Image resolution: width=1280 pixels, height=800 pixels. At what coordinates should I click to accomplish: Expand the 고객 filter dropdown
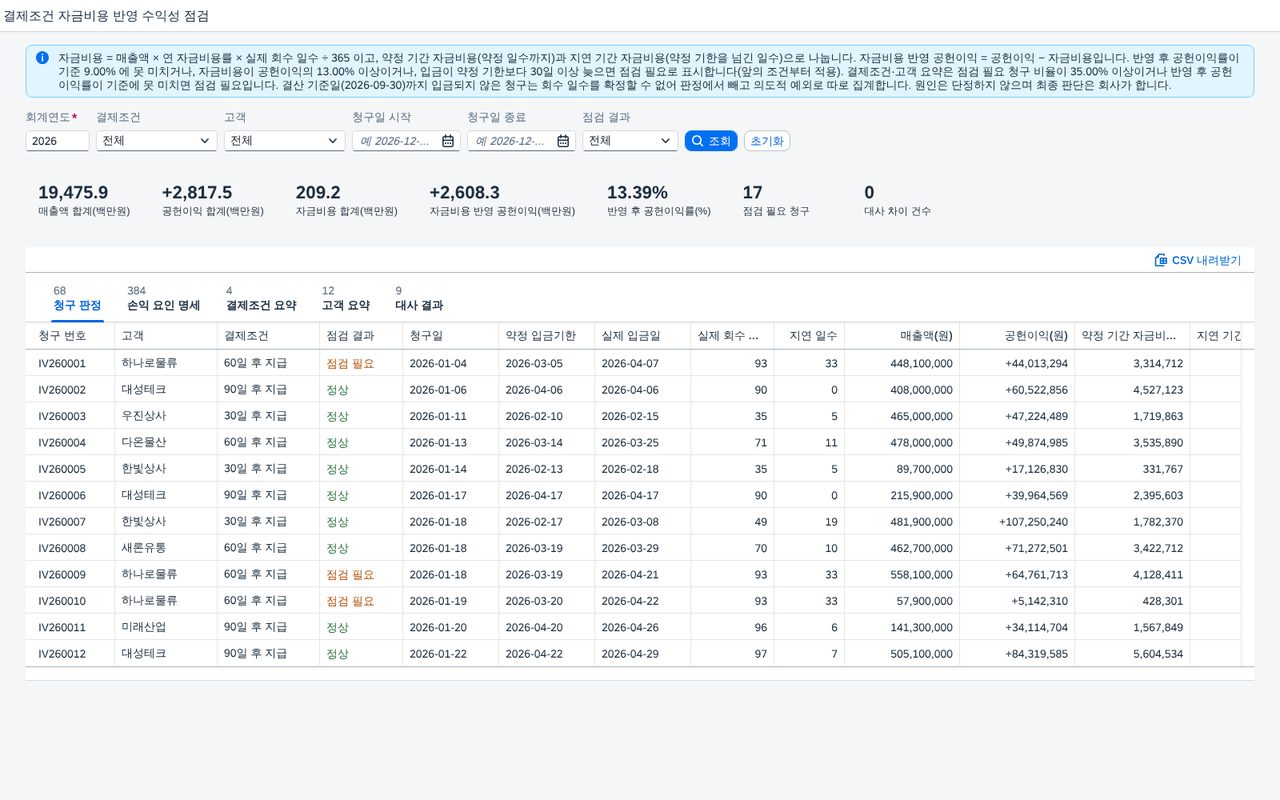[x=334, y=141]
